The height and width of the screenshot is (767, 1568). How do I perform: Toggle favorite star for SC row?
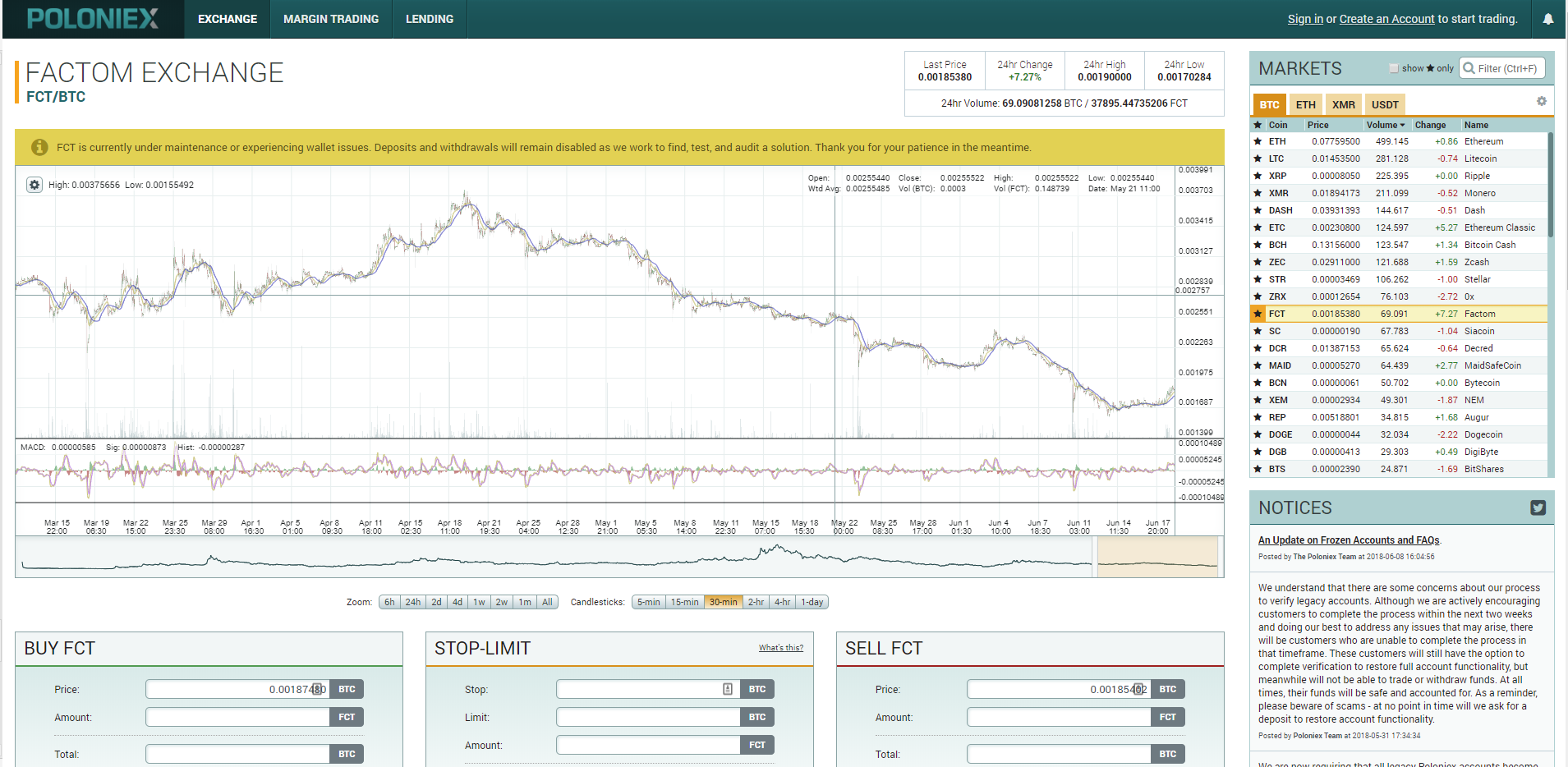[1258, 331]
